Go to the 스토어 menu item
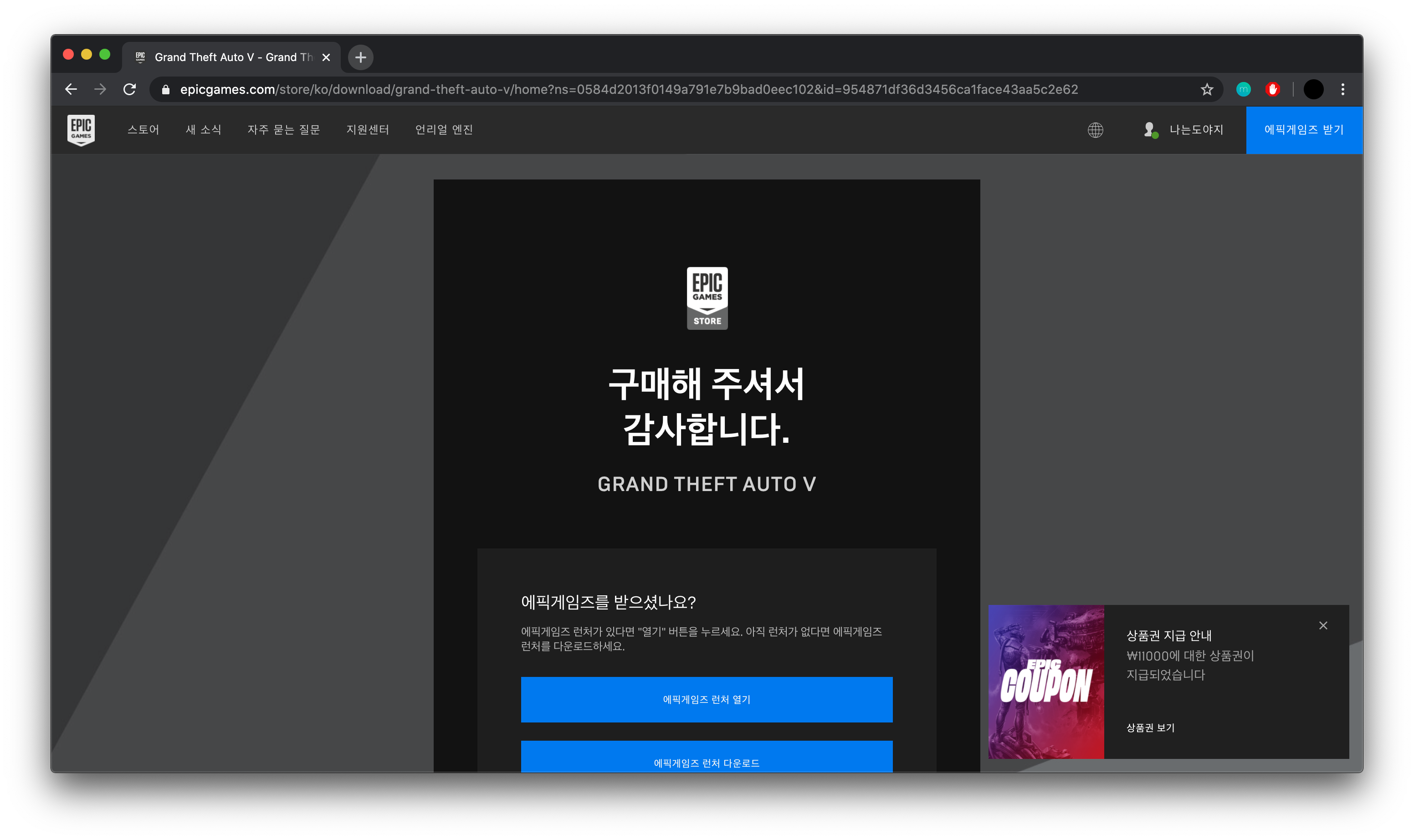 (143, 130)
